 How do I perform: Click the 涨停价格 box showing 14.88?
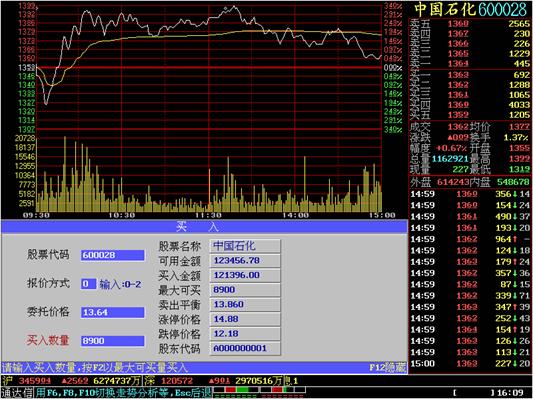(245, 319)
